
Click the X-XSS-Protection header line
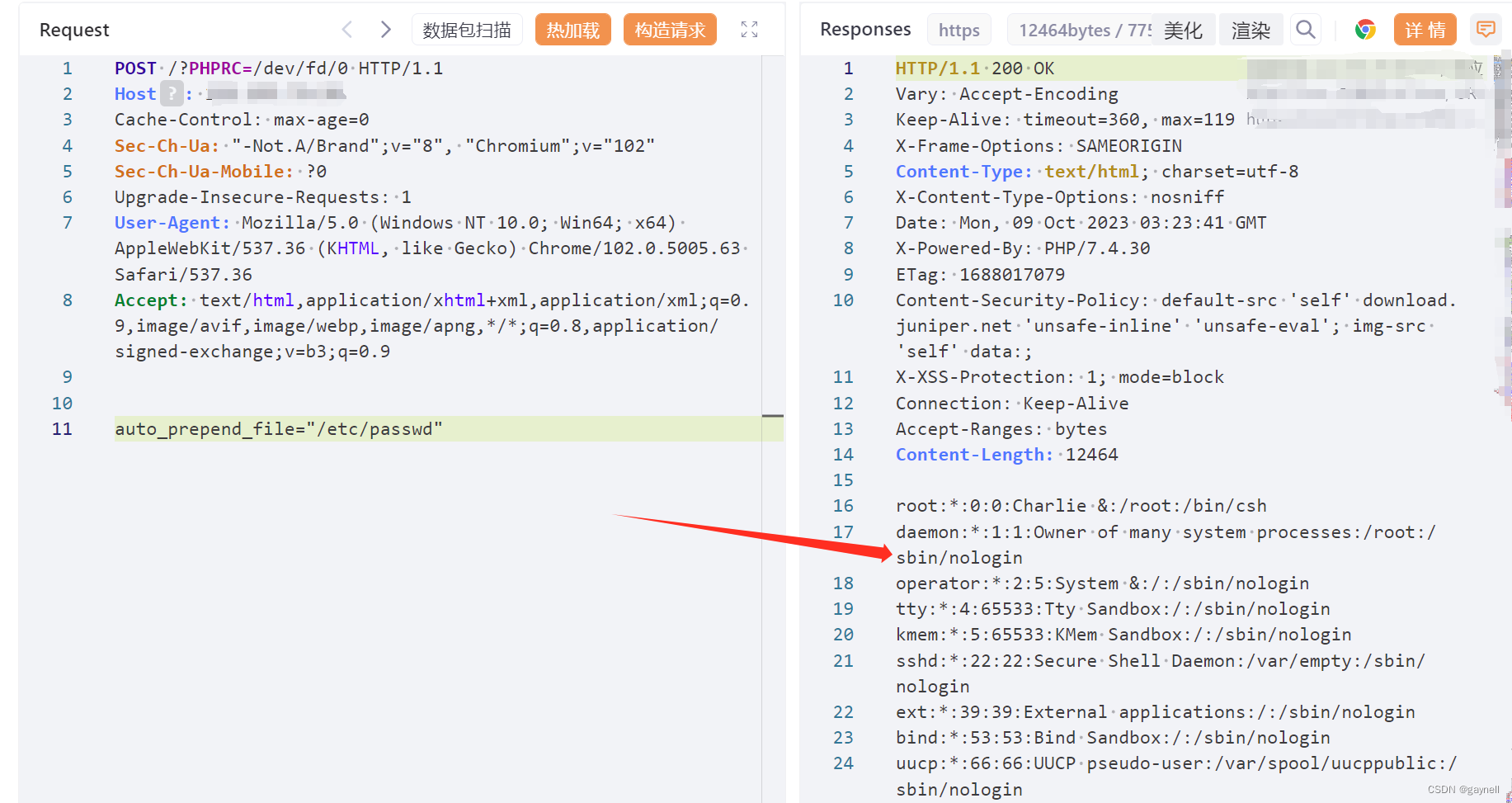pyautogui.click(x=1060, y=377)
